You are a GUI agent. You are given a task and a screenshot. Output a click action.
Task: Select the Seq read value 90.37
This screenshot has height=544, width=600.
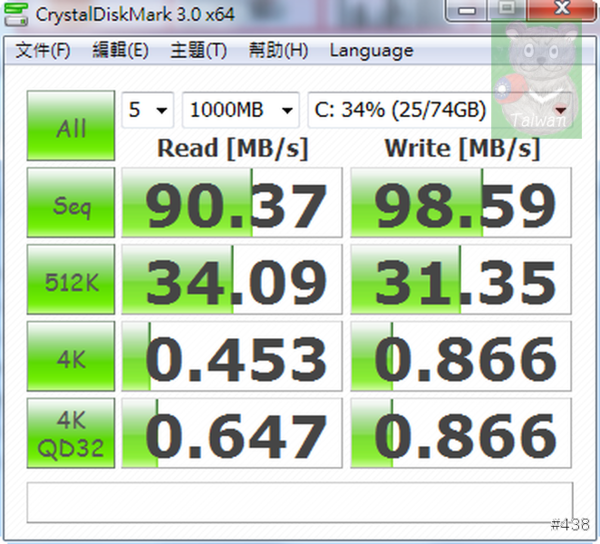[x=232, y=202]
